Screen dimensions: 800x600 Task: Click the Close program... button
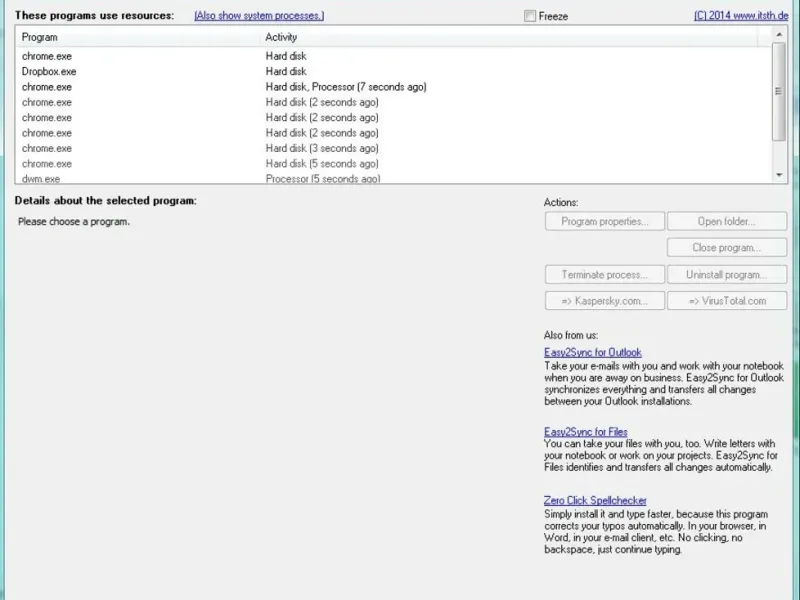coord(727,247)
